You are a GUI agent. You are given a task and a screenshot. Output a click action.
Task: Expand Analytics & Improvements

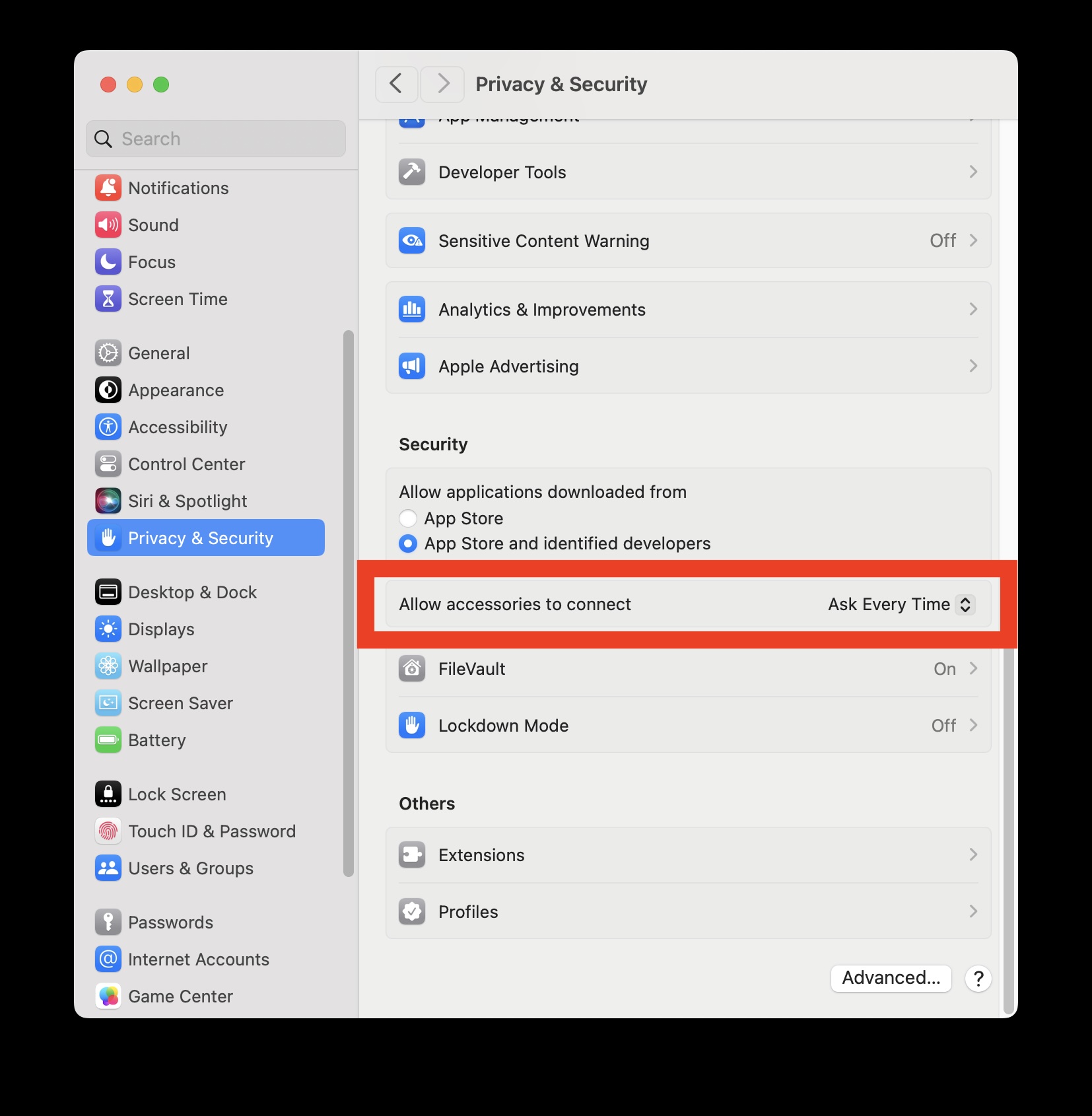pos(689,309)
